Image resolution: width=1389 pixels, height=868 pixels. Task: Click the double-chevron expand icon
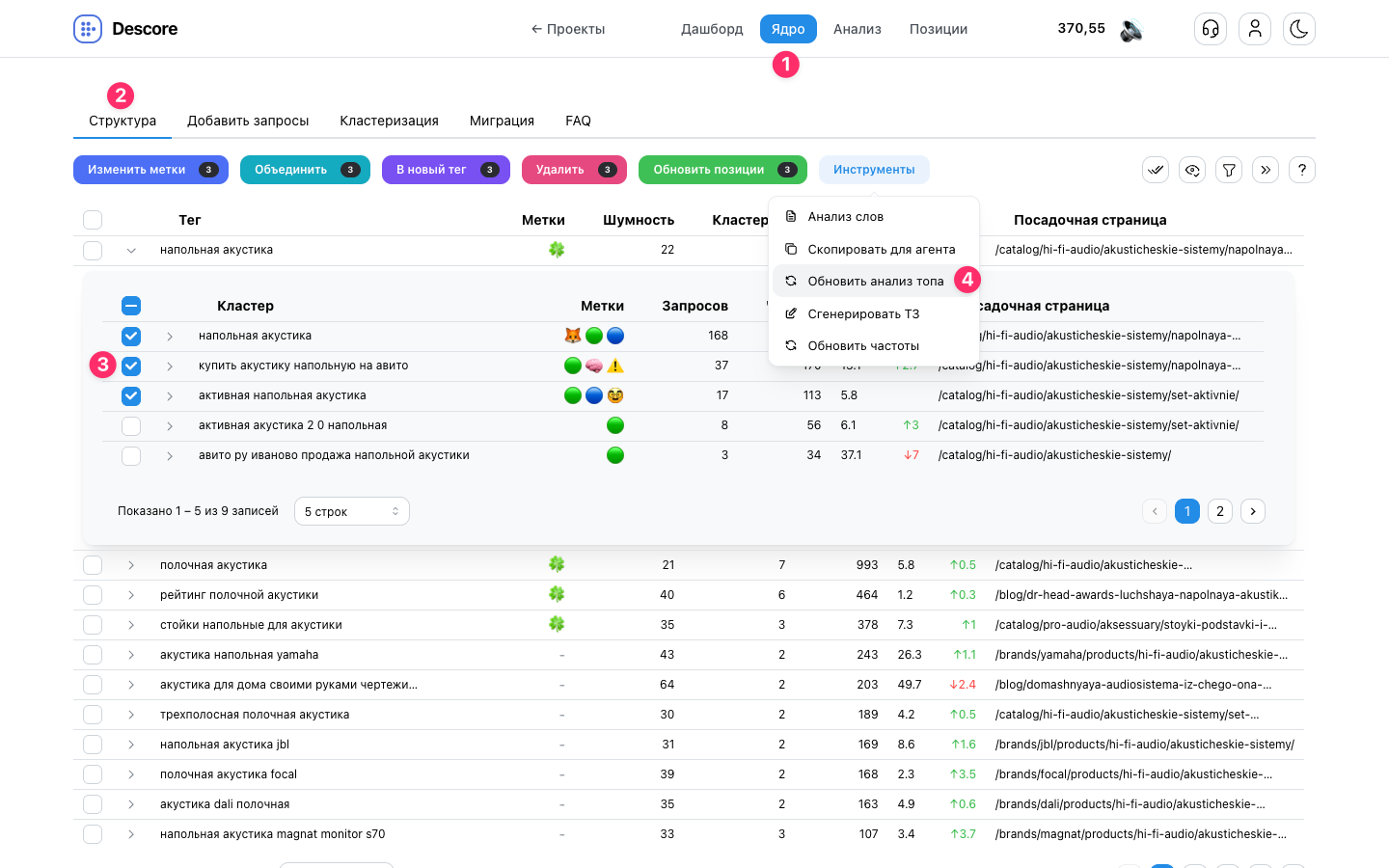point(1266,170)
